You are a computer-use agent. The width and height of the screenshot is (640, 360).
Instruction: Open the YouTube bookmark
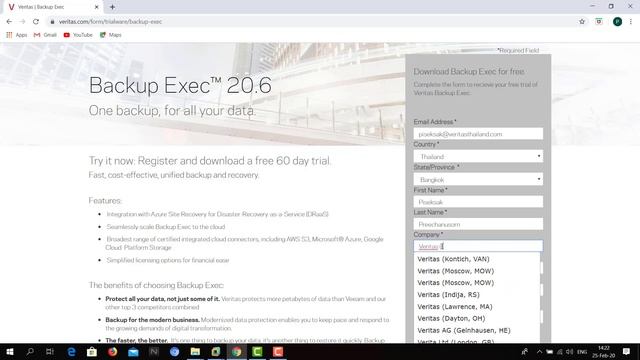click(78, 35)
